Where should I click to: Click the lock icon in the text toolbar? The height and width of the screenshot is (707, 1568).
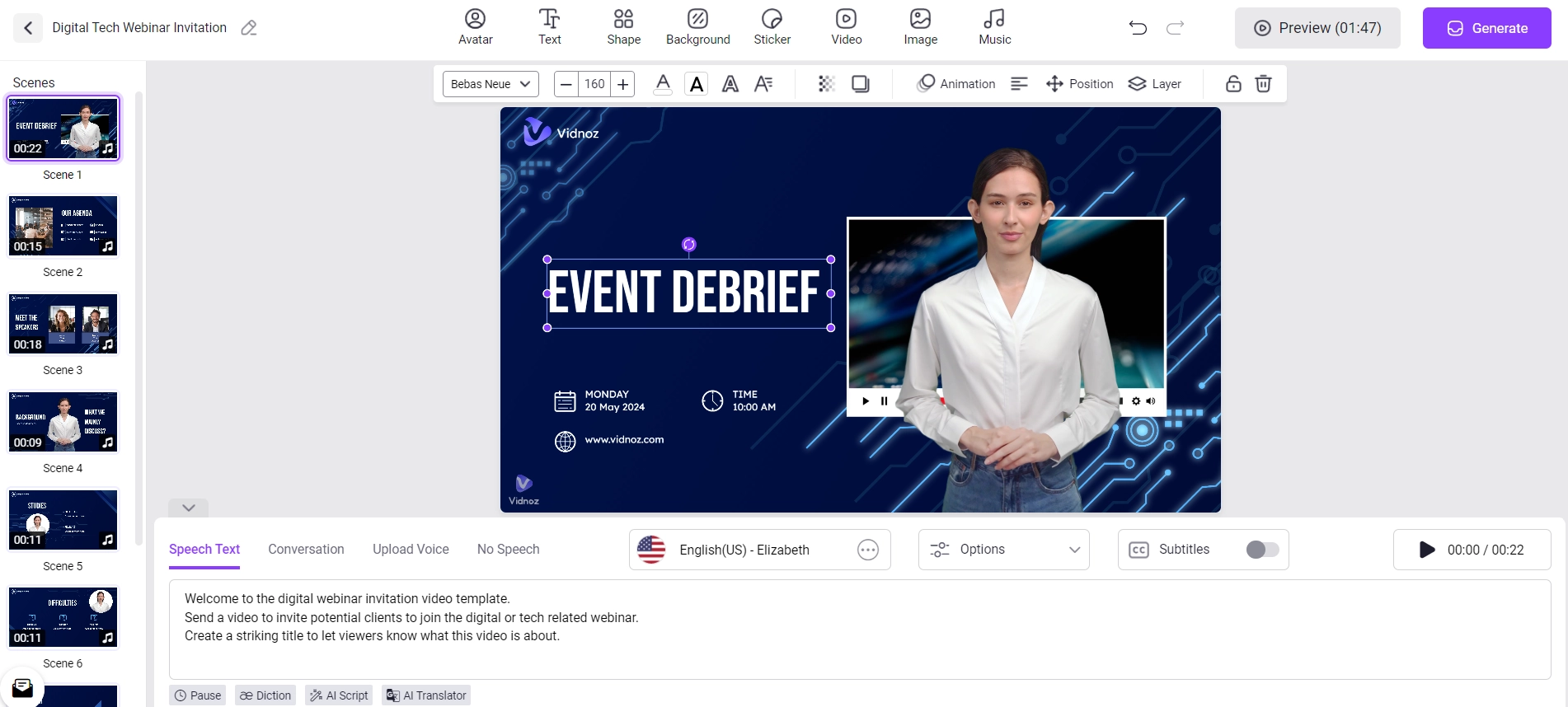coord(1233,84)
